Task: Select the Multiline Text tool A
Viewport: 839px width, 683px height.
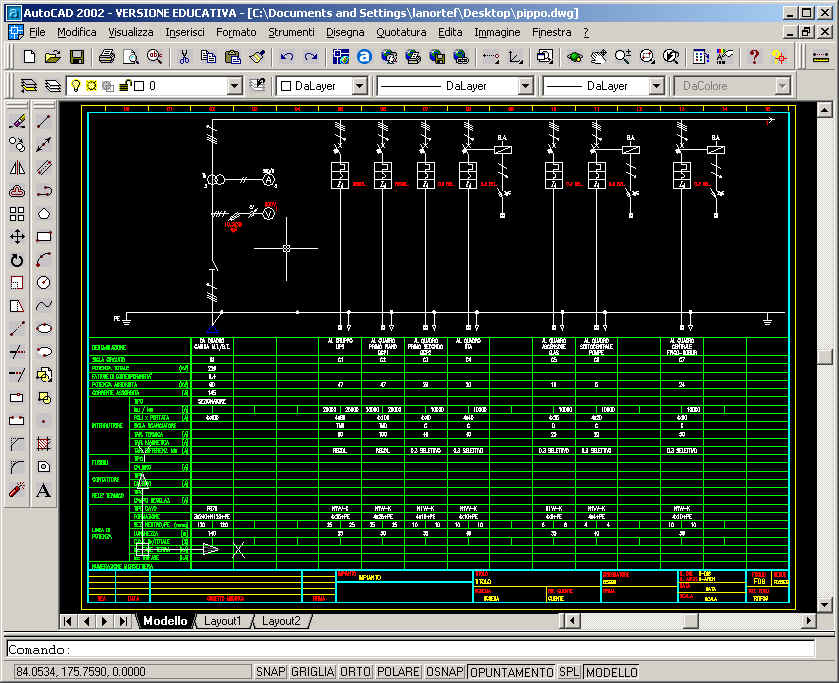Action: pyautogui.click(x=44, y=490)
